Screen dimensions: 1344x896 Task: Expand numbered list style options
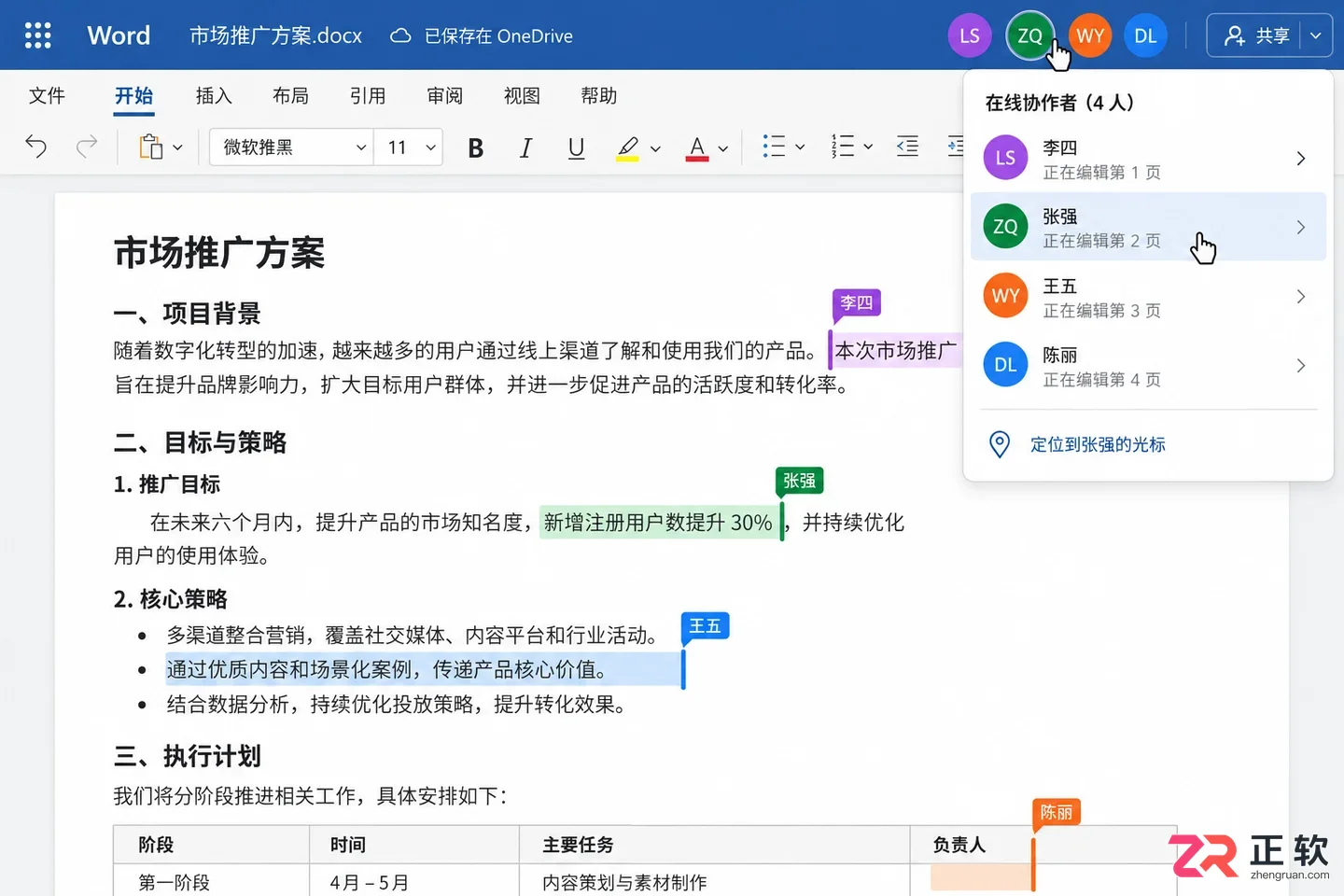point(868,147)
